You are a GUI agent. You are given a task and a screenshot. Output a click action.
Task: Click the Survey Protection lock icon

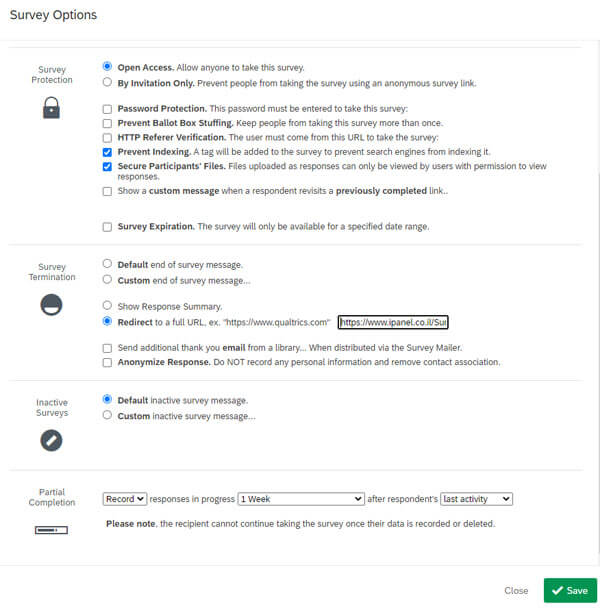tap(51, 108)
